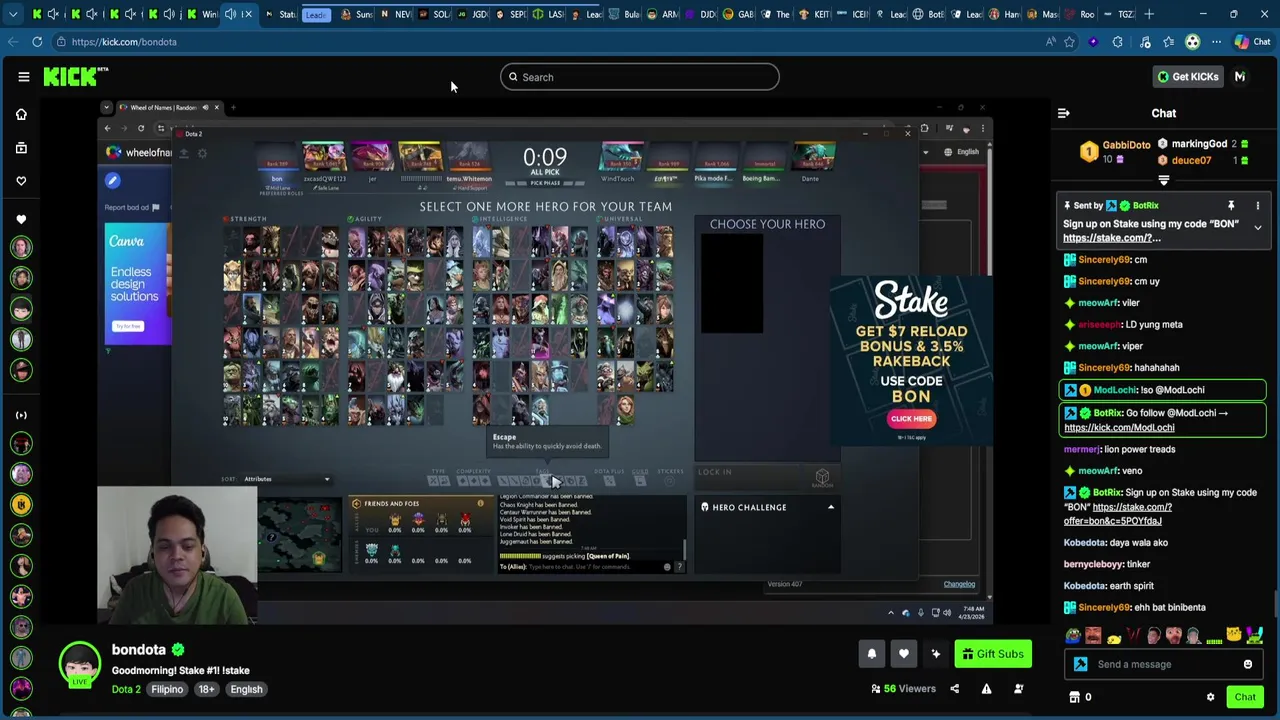This screenshot has width=1280, height=720.
Task: Reload the page in browser toolbar
Action: [x=37, y=42]
